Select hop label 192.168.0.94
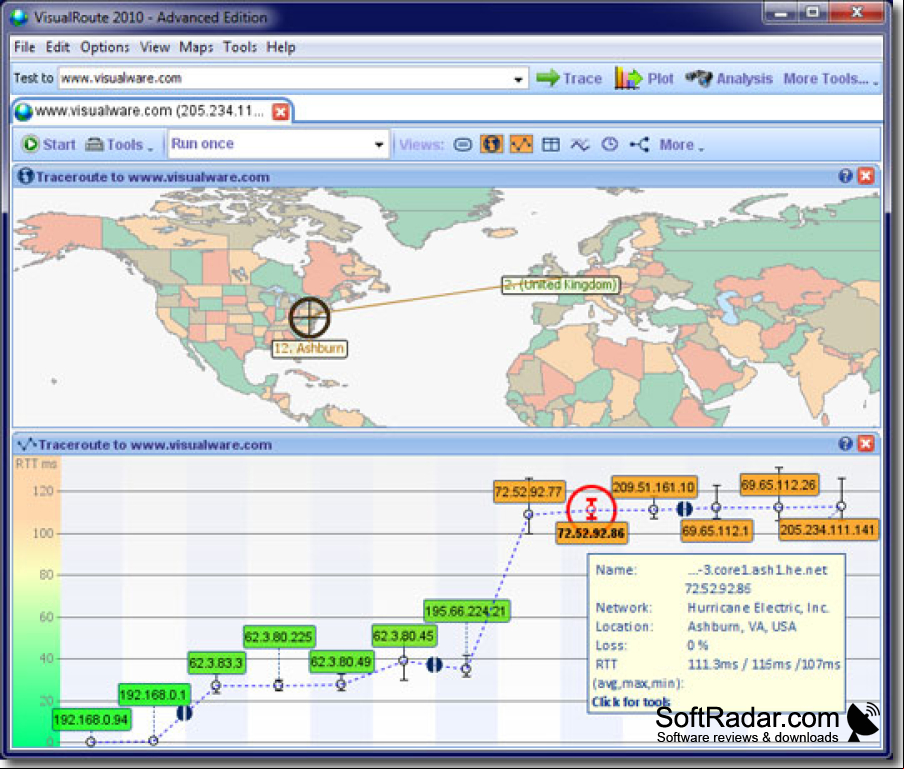 coord(91,719)
